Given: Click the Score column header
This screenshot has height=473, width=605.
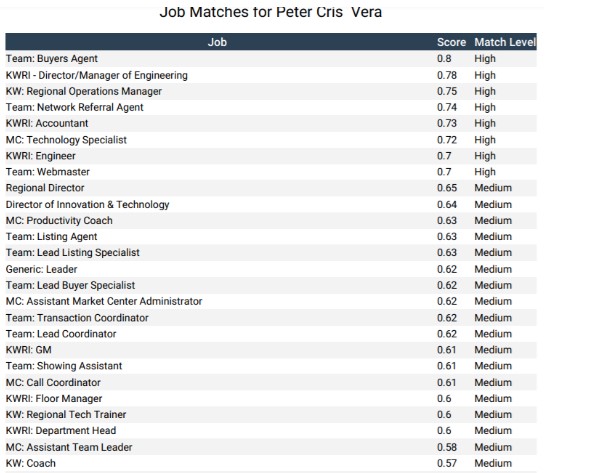Looking at the screenshot, I should [451, 42].
